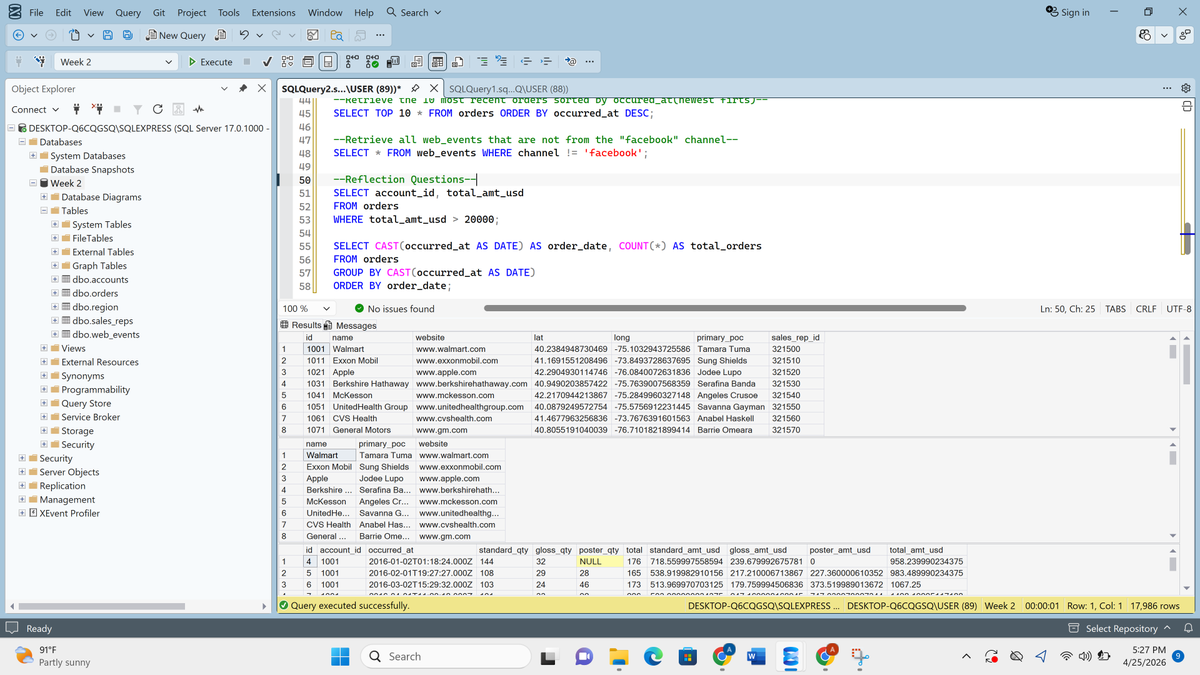Click Activity Monitor pulse icon in Object Explorer
The height and width of the screenshot is (675, 1200).
coord(198,109)
